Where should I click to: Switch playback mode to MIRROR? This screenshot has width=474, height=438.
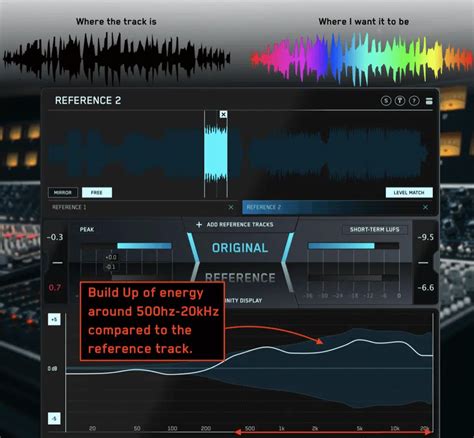tap(63, 192)
